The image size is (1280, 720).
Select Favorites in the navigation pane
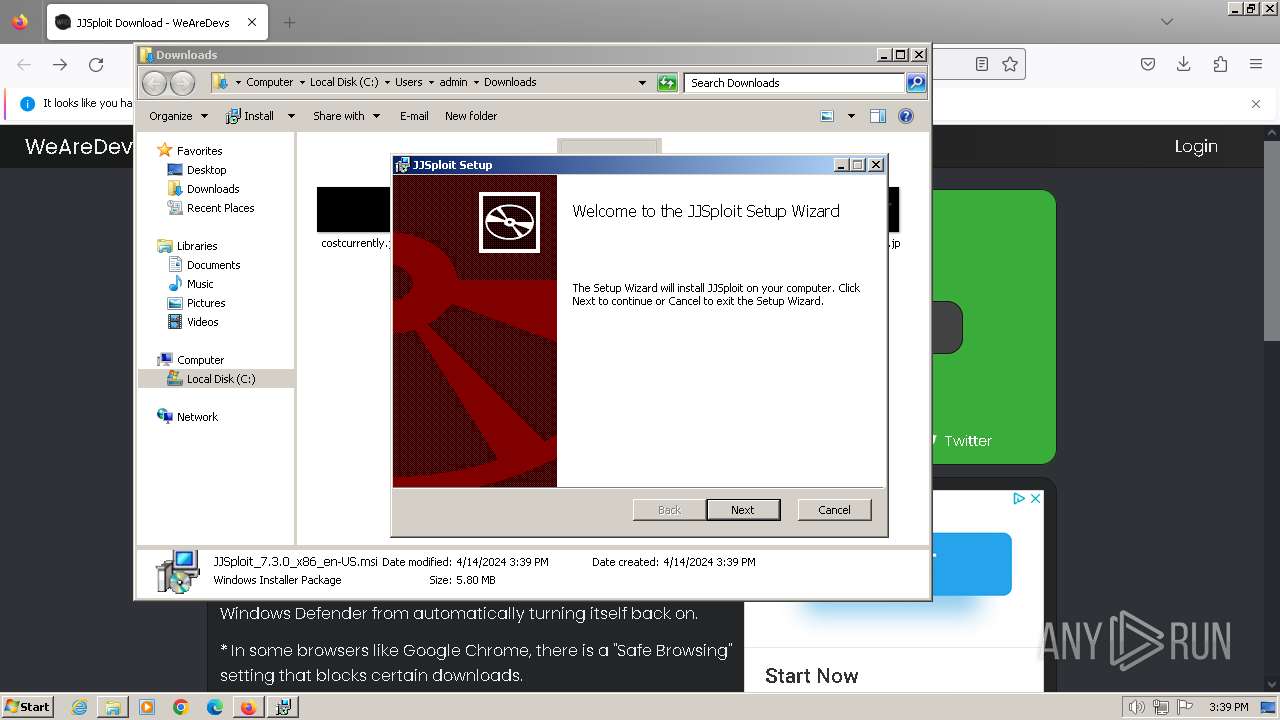(199, 151)
